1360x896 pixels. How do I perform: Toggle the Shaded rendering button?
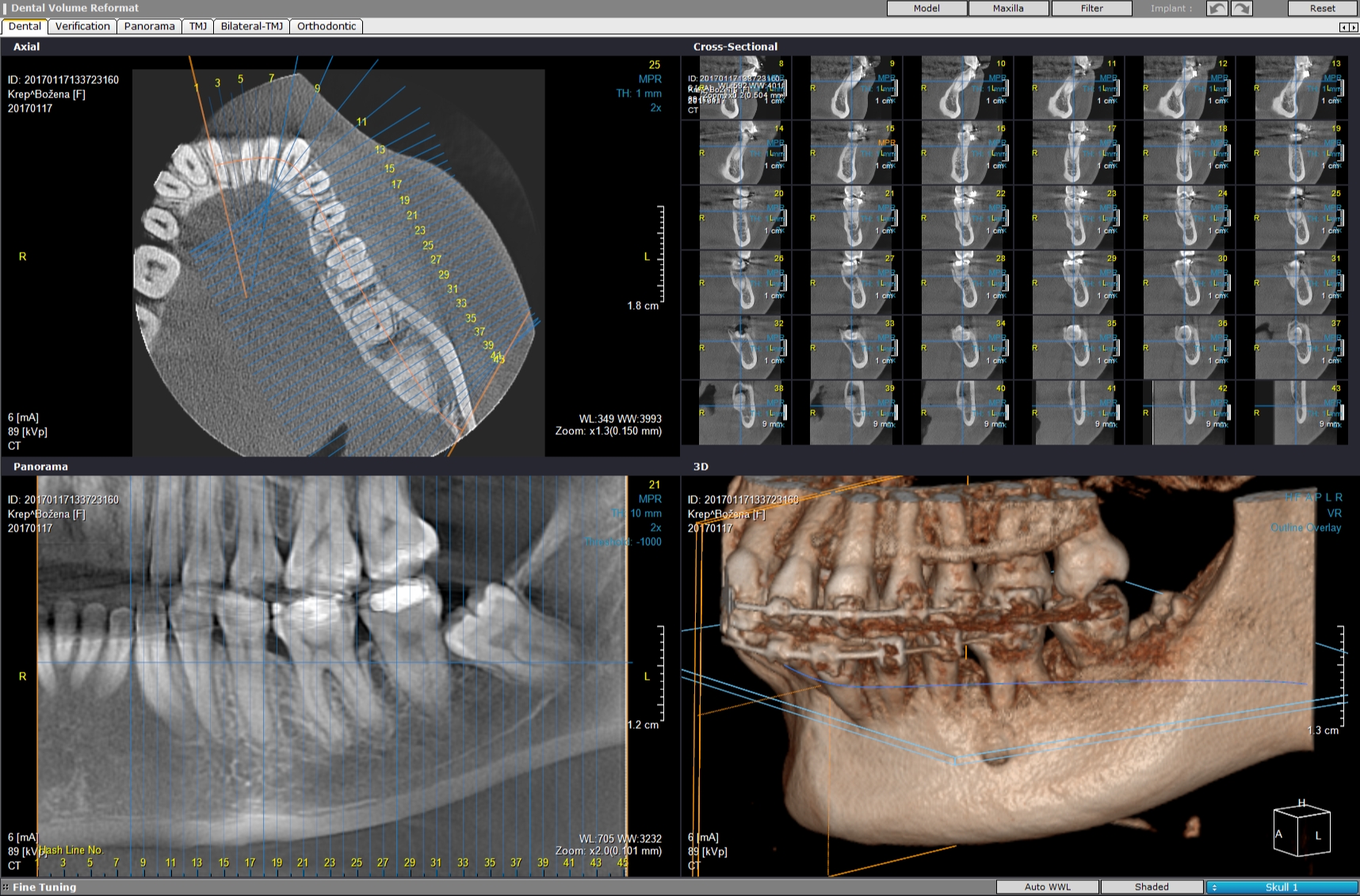pos(1151,887)
